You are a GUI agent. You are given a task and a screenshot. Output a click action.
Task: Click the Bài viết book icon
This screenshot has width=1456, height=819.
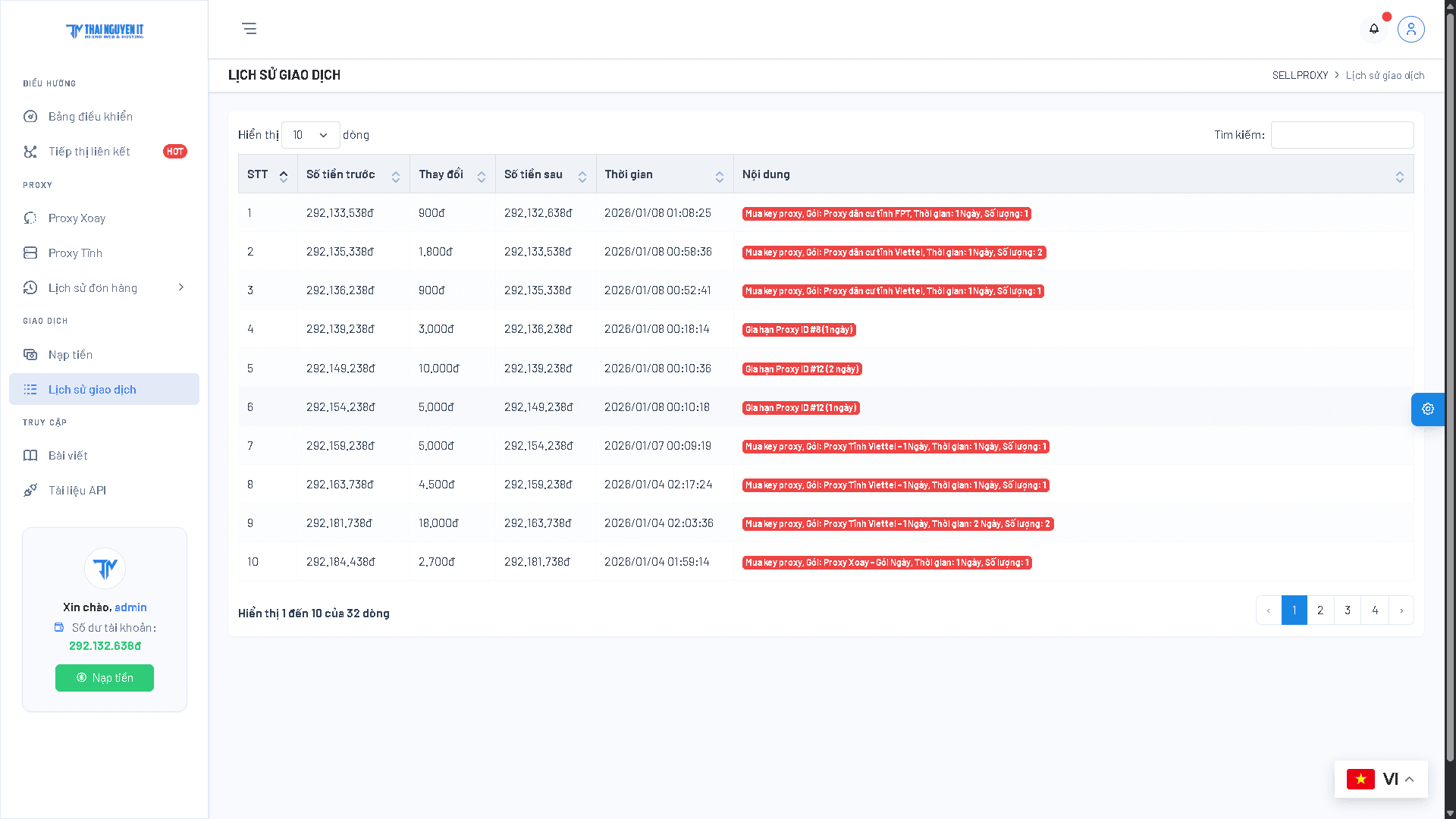(x=30, y=455)
